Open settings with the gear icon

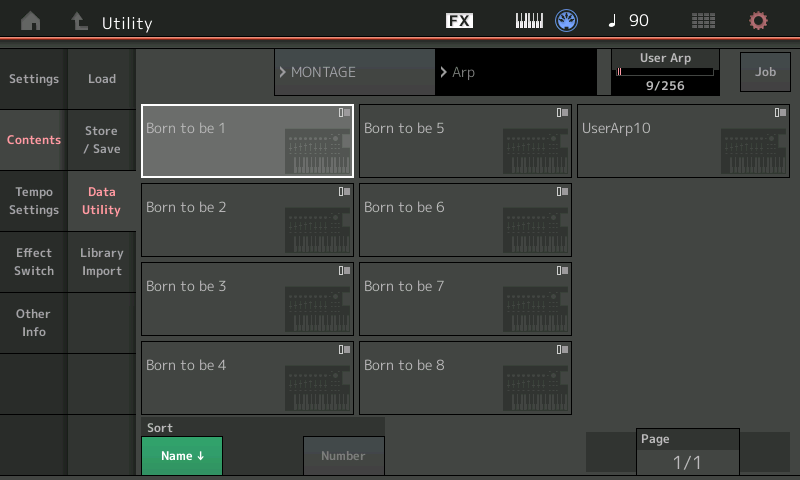[x=758, y=21]
